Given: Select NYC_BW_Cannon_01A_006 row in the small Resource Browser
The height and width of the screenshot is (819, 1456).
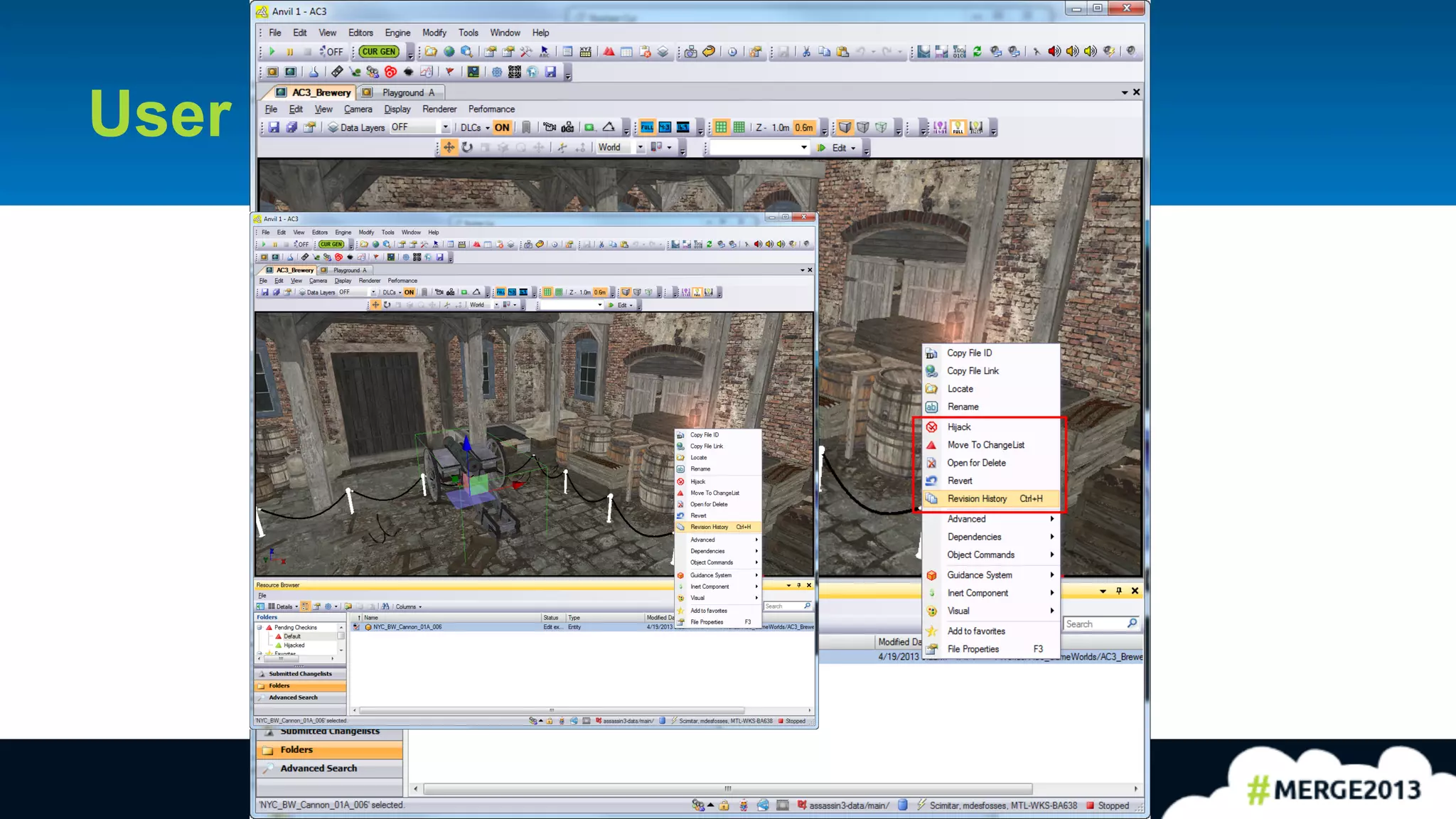Looking at the screenshot, I should 583,627.
